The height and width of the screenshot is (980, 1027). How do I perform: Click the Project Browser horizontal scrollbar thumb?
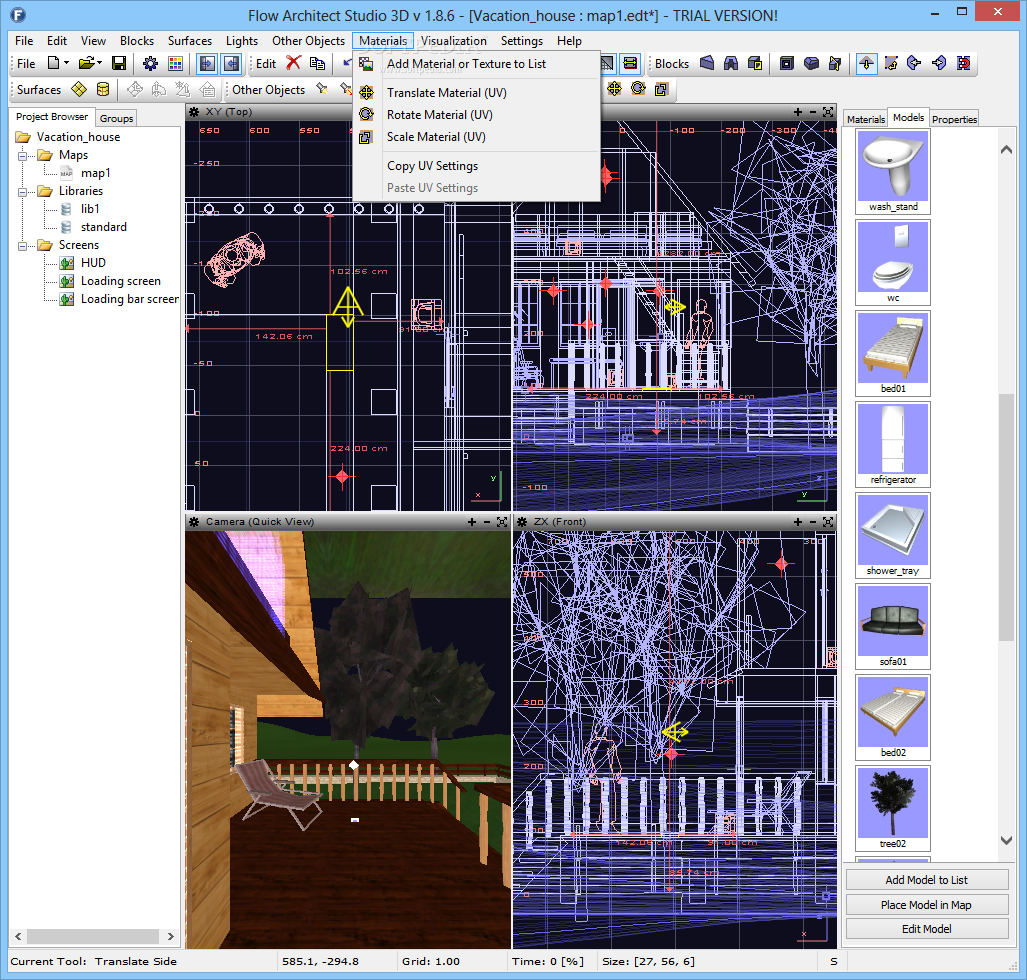coord(93,937)
